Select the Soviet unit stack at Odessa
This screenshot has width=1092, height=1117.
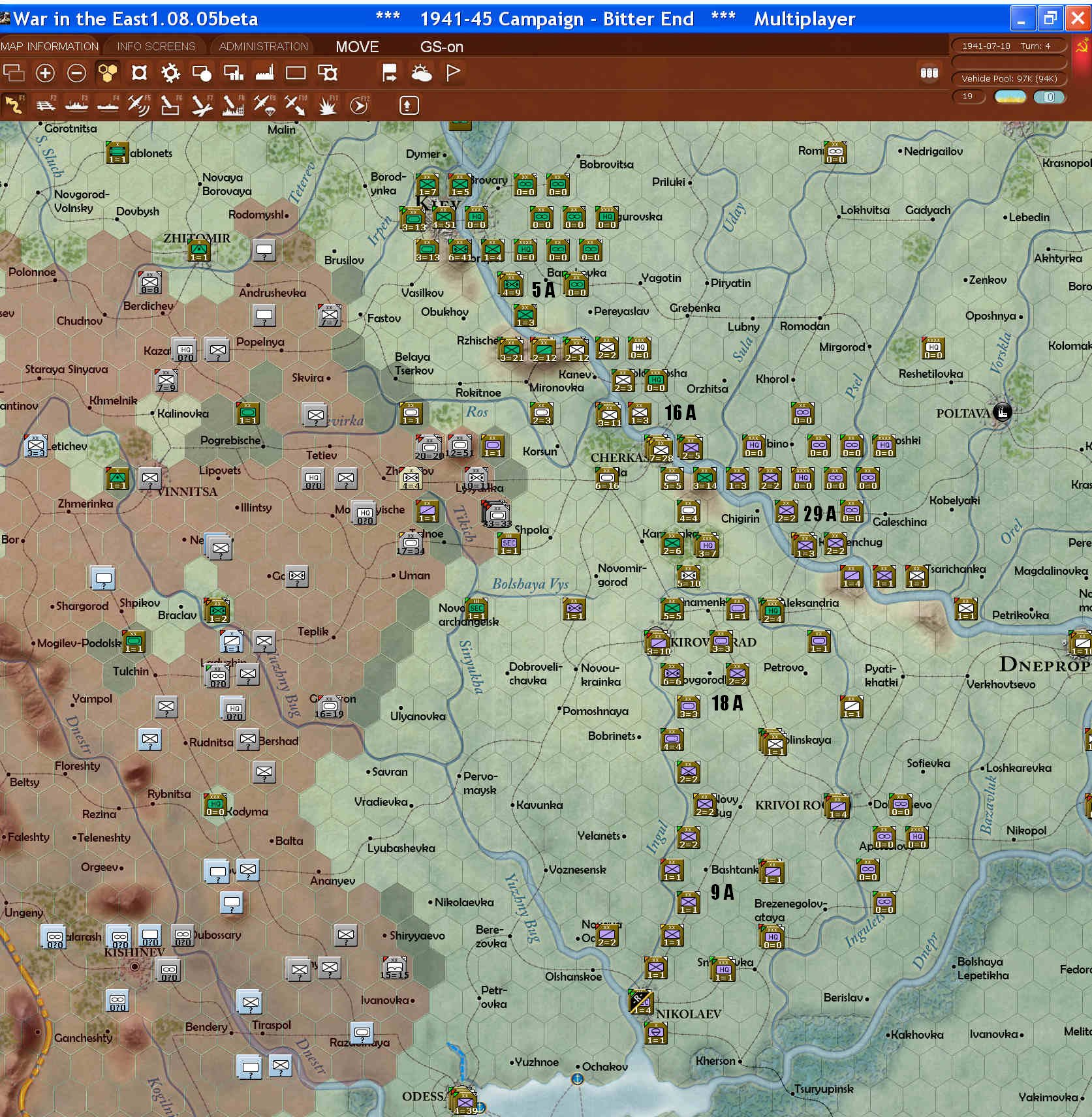pyautogui.click(x=464, y=1101)
